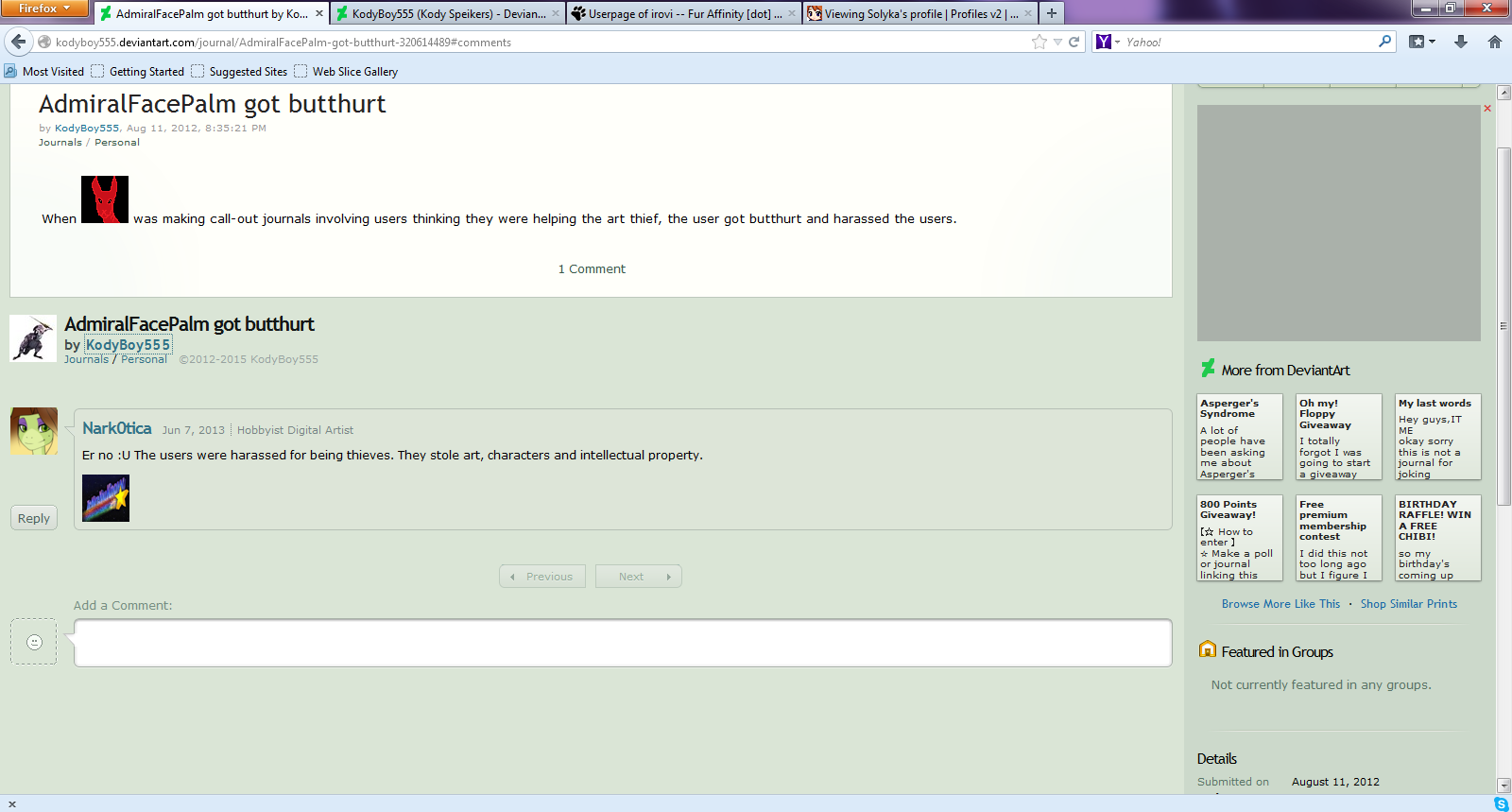Open NarkOtica's profile link
This screenshot has width=1512, height=812.
[117, 428]
